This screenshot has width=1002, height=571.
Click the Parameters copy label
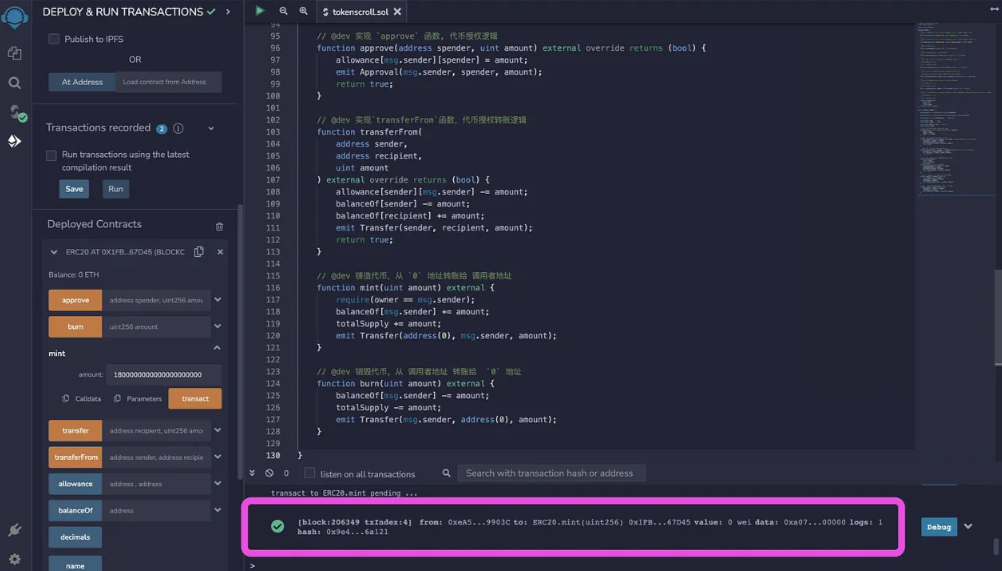coord(144,399)
